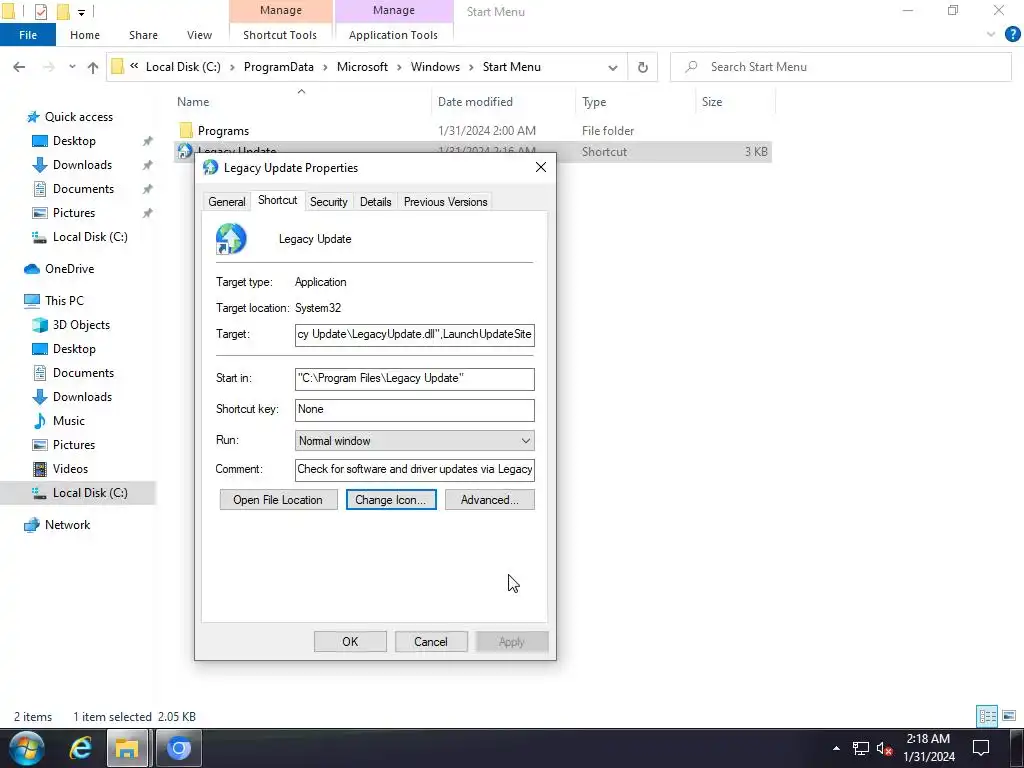This screenshot has width=1024, height=768.
Task: Show hidden tray icons arrow
Action: pyautogui.click(x=836, y=748)
